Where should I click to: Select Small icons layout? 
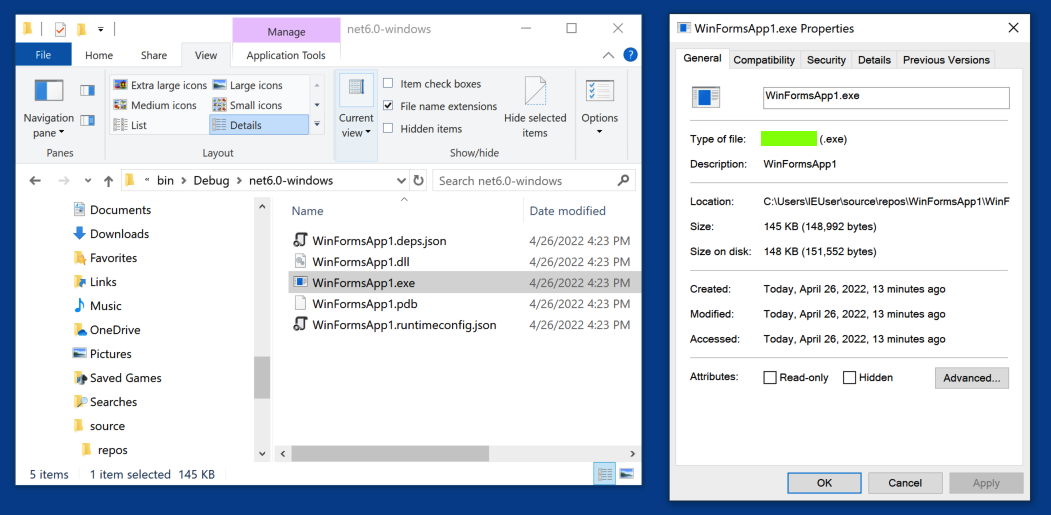click(x=247, y=105)
